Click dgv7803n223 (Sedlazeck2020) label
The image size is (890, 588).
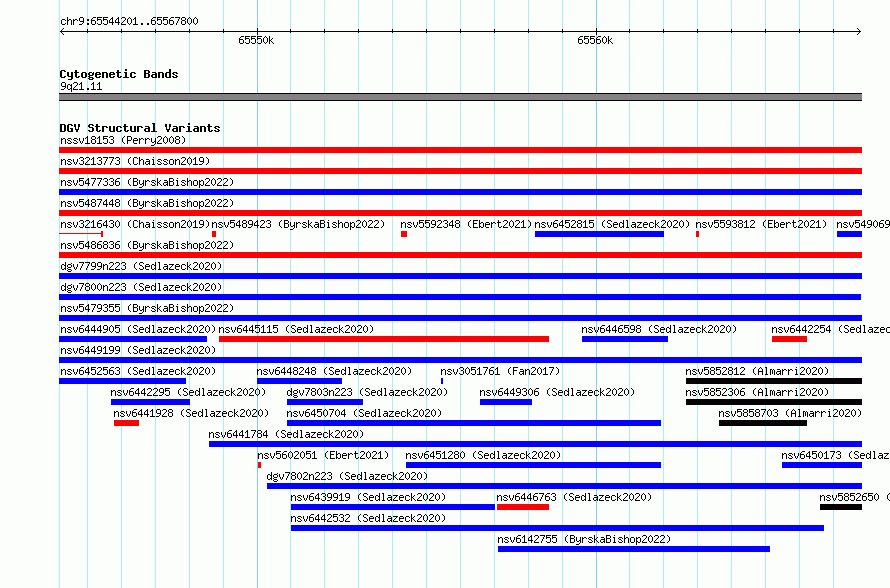click(367, 392)
